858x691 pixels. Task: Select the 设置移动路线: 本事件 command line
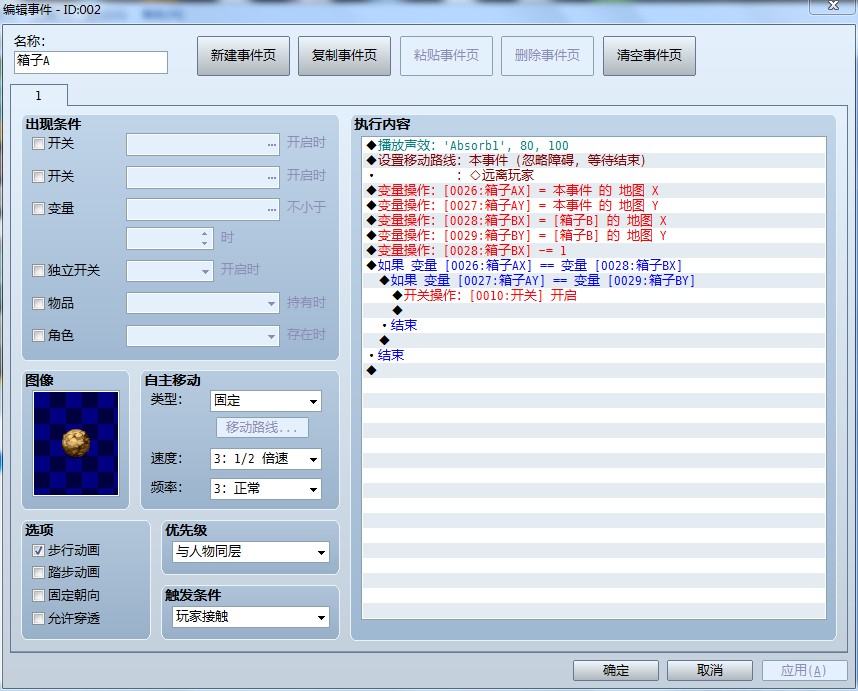pyautogui.click(x=594, y=160)
